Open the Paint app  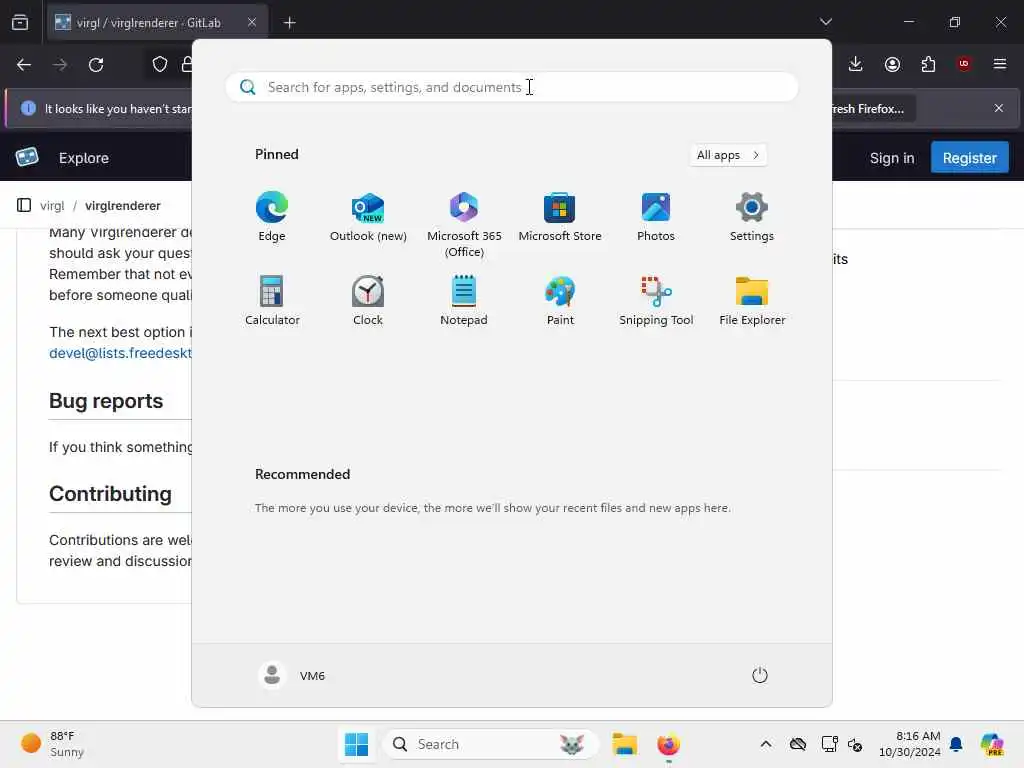pos(560,300)
